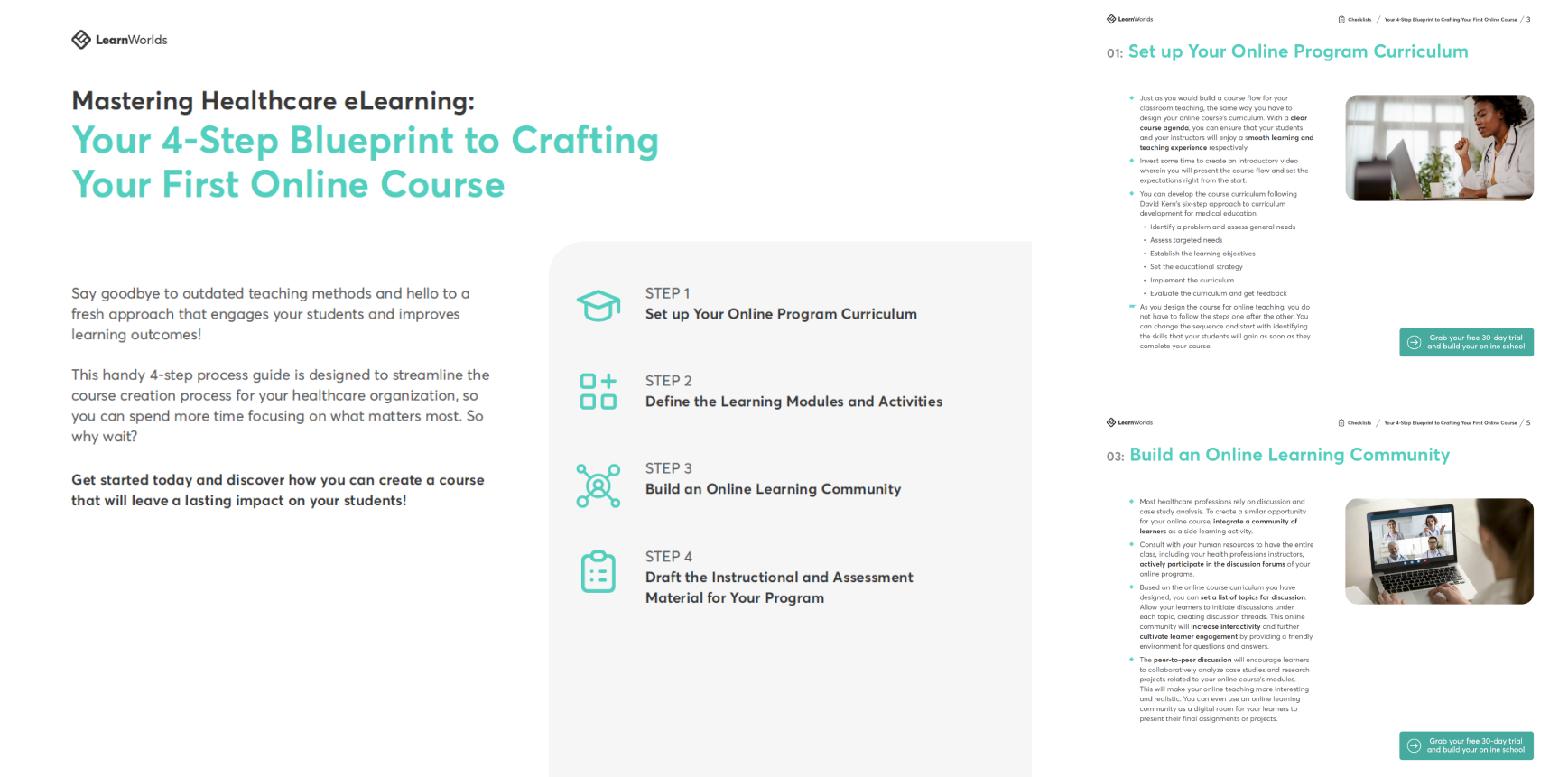Click Checklists icon in the Community page breadcrumb

pyautogui.click(x=1341, y=422)
